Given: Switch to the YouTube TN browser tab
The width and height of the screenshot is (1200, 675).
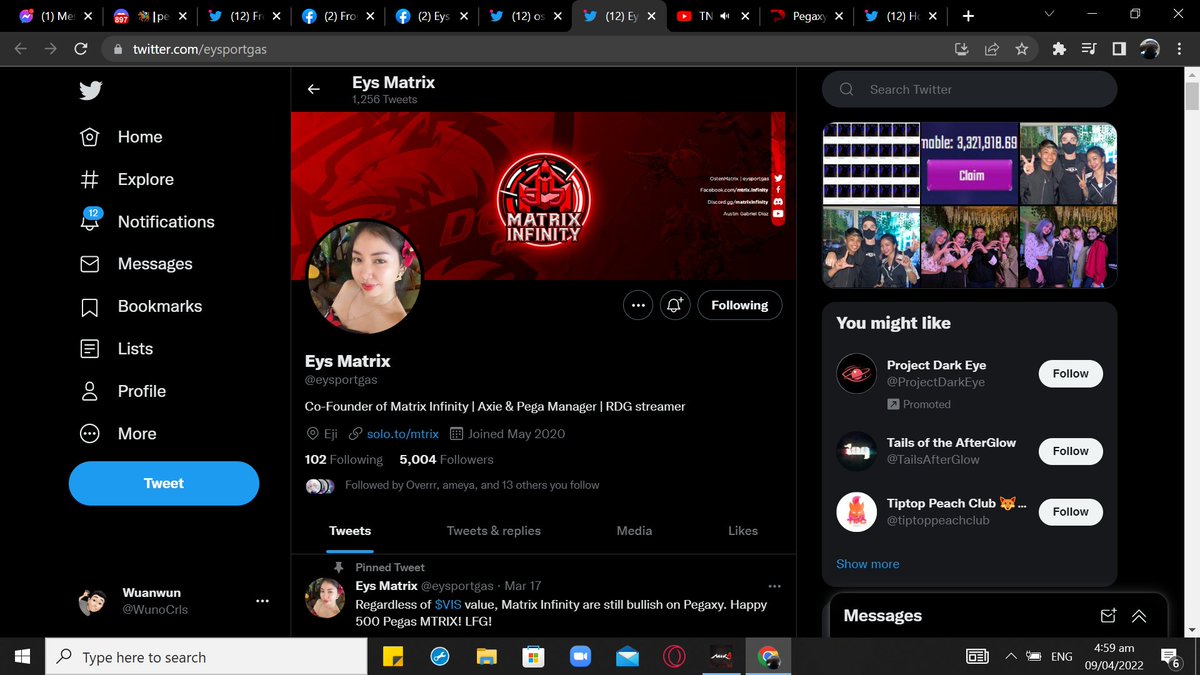Looking at the screenshot, I should (x=713, y=16).
